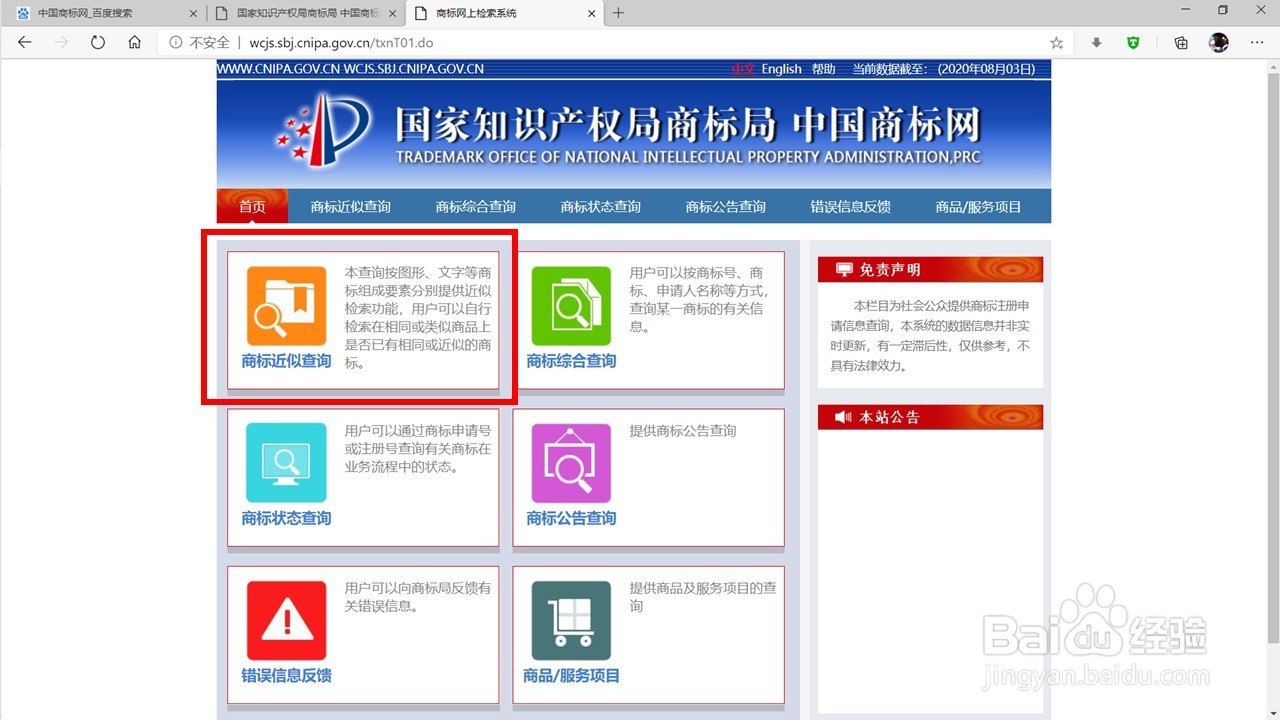
Task: Maximize the browser window
Action: [x=1222, y=11]
